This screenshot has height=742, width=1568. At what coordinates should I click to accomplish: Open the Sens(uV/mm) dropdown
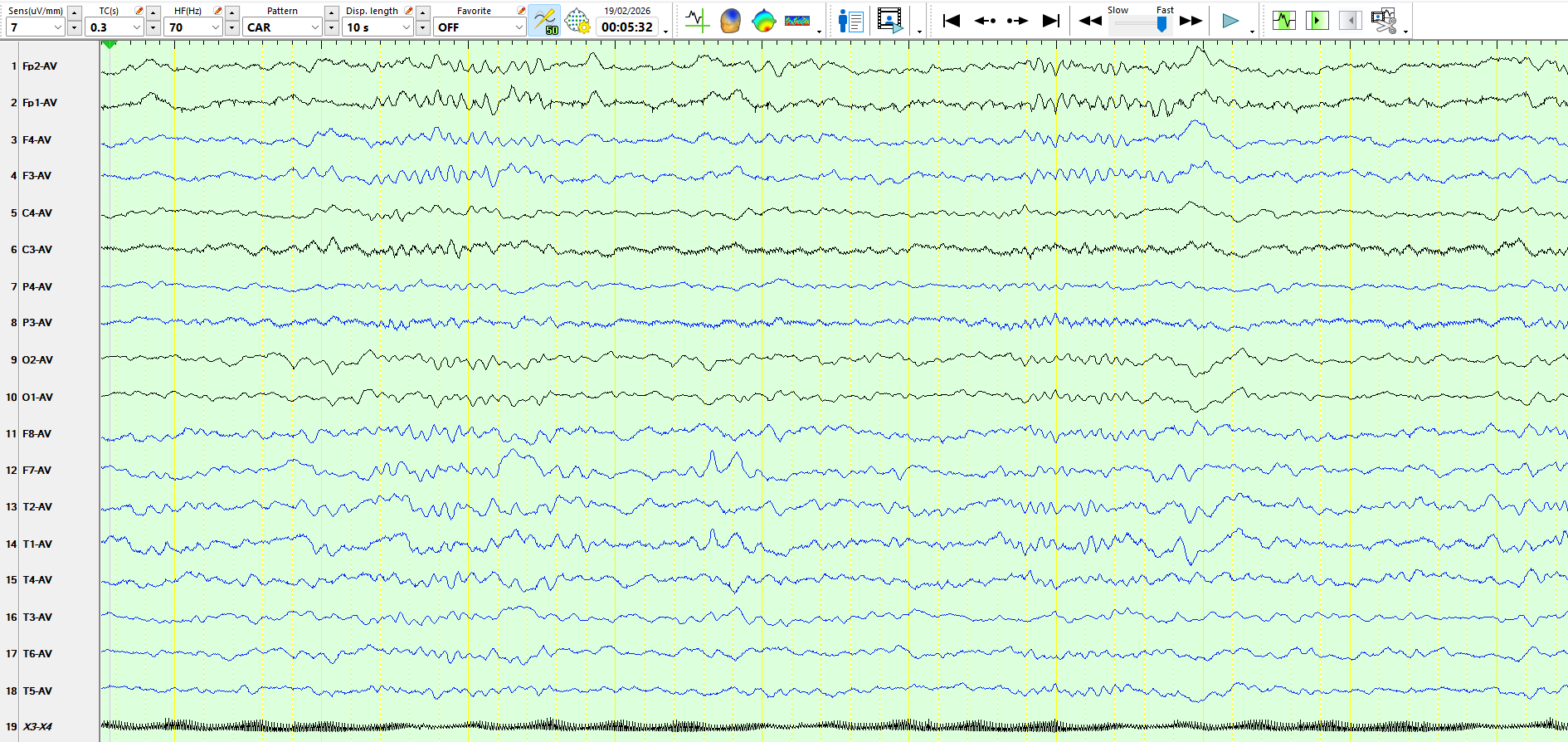(35, 27)
